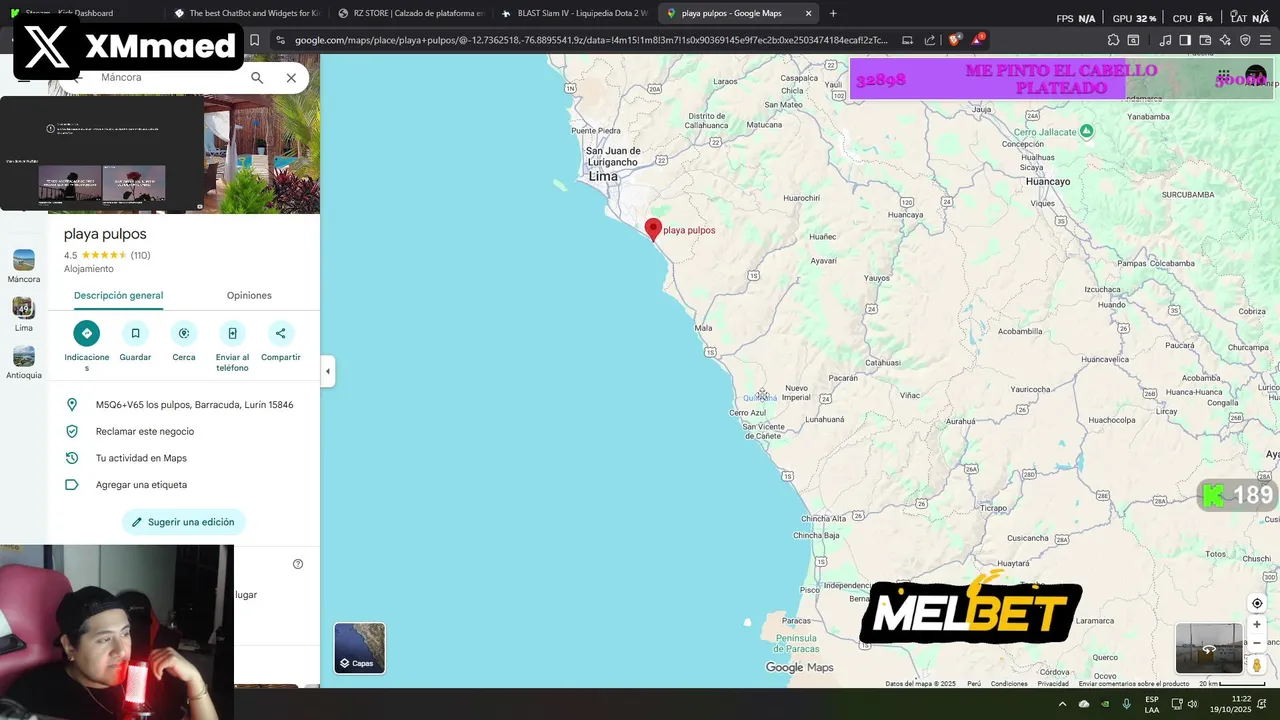Click the search magnifier in Maps search box
Viewport: 1280px width, 720px height.
pos(257,77)
